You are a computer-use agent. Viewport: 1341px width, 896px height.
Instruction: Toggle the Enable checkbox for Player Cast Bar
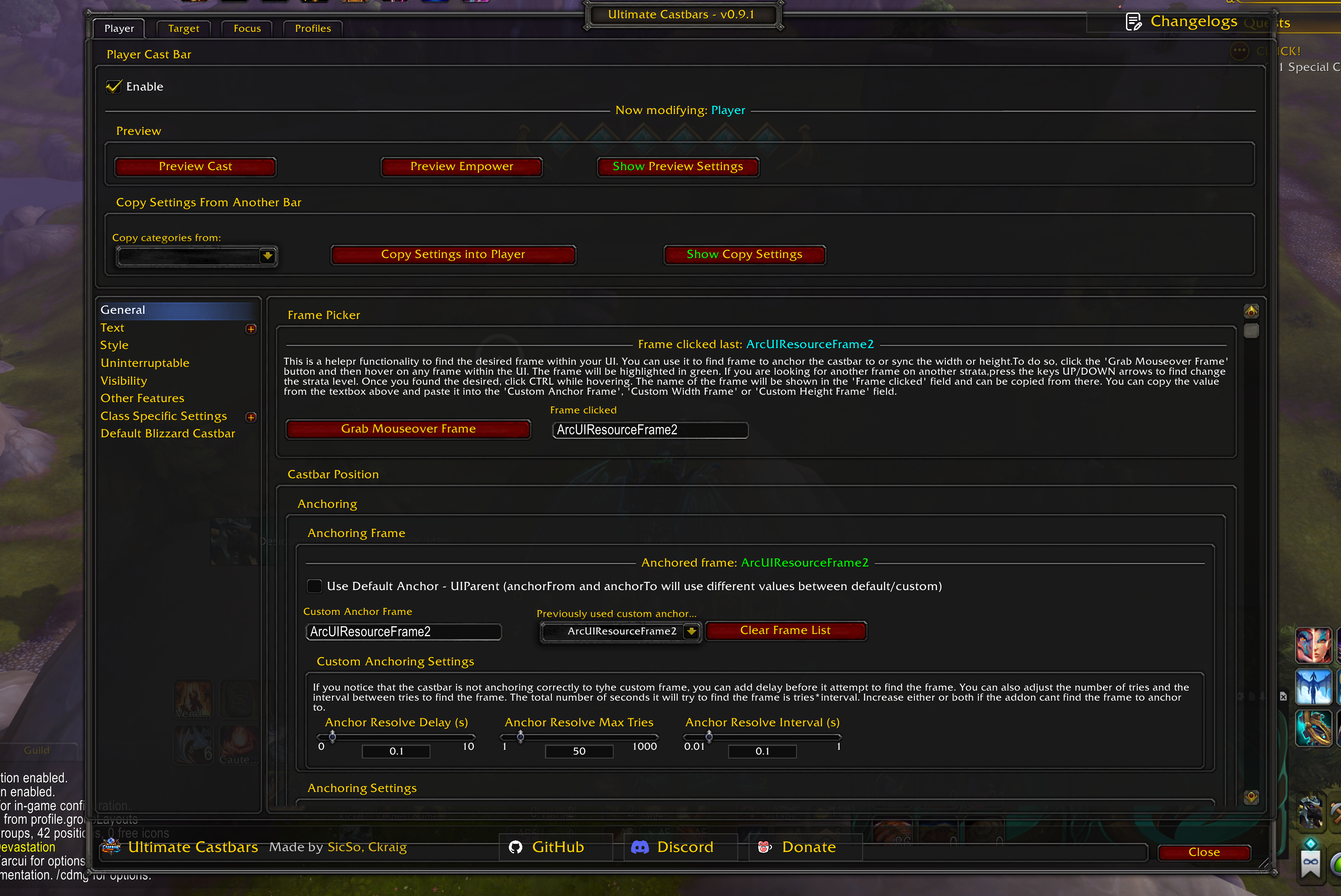pos(114,86)
